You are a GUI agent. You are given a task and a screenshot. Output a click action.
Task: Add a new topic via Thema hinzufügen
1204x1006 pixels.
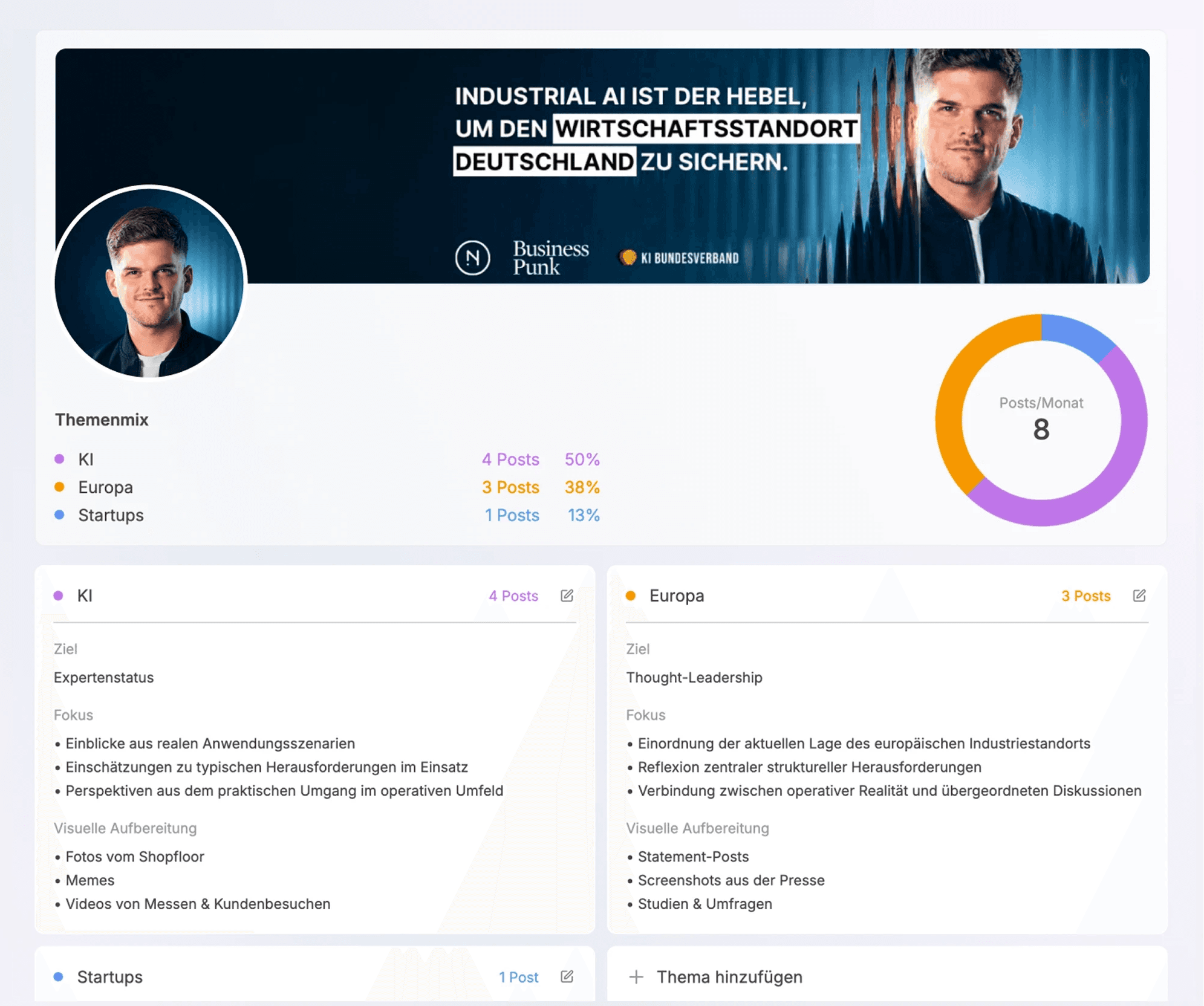pyautogui.click(x=729, y=976)
